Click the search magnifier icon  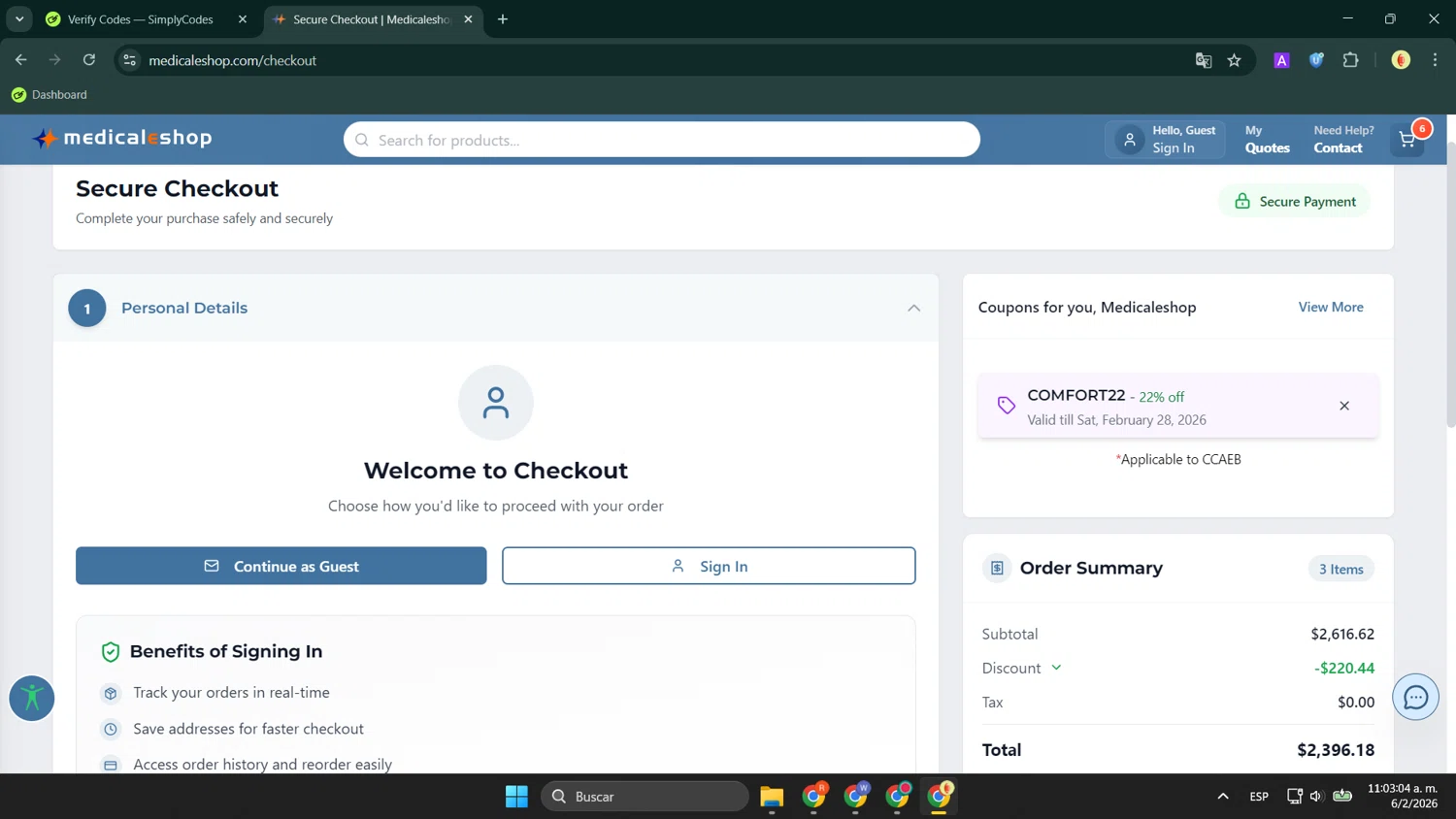click(362, 140)
